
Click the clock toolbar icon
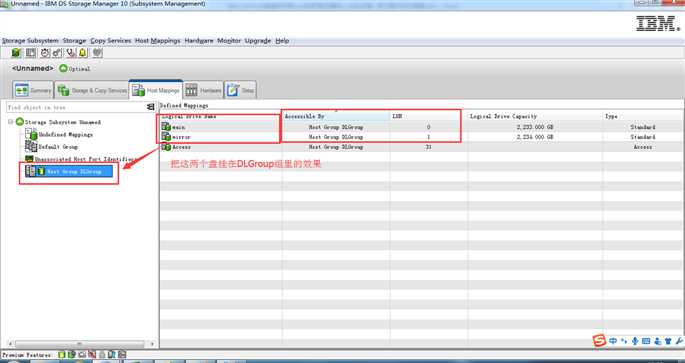pyautogui.click(x=45, y=53)
